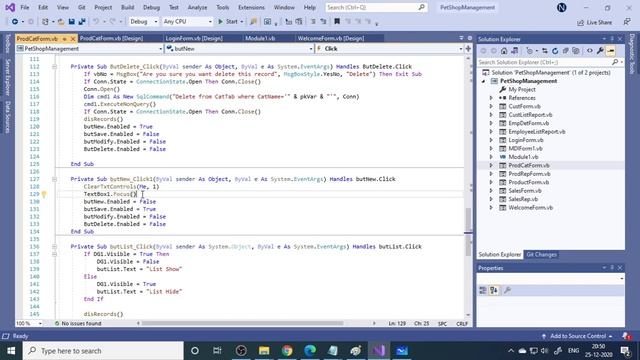640x360 pixels.
Task: Click Switch Views icon in Solution Explorer
Action: (x=514, y=51)
